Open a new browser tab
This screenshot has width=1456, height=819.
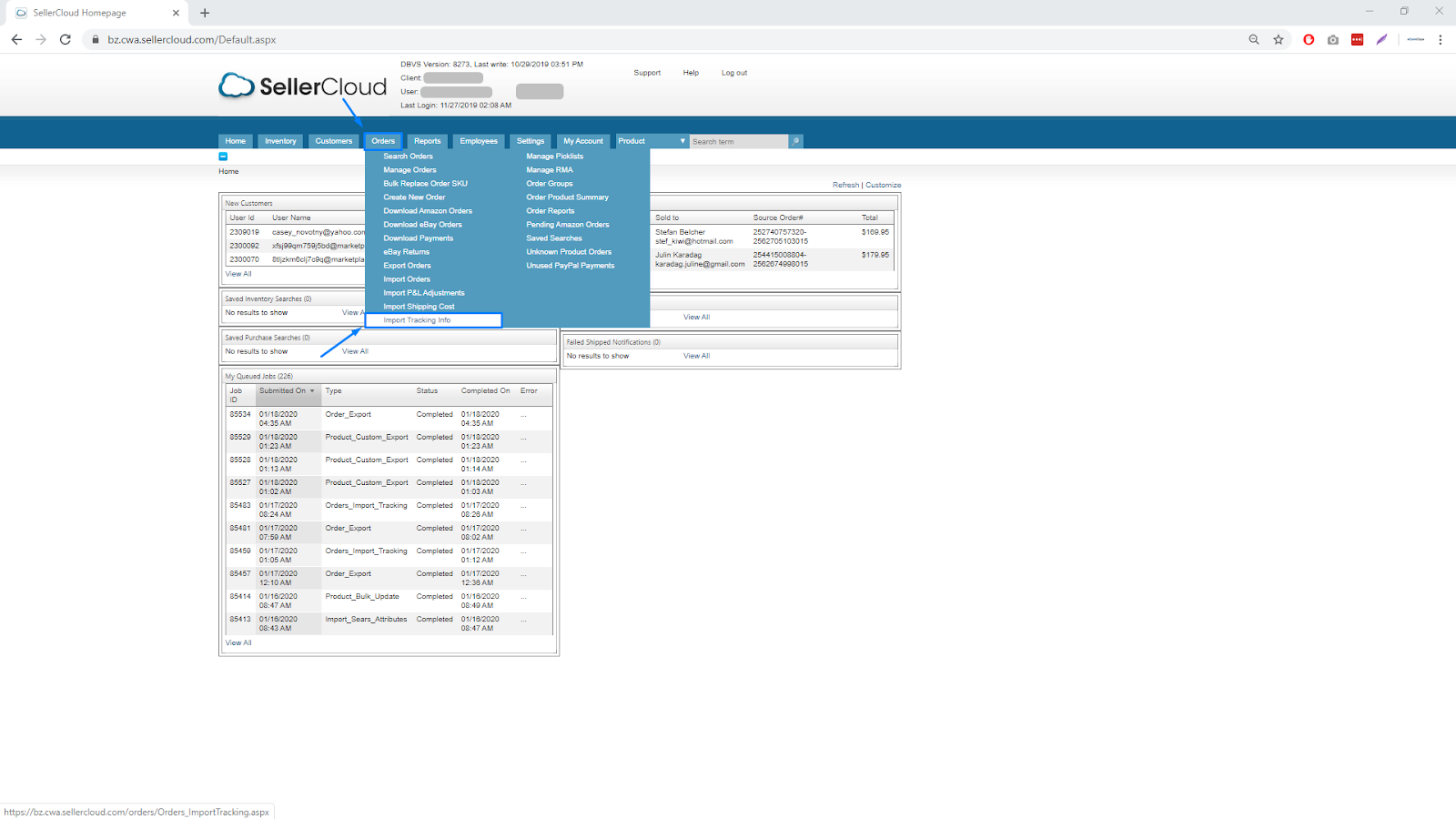click(x=205, y=13)
